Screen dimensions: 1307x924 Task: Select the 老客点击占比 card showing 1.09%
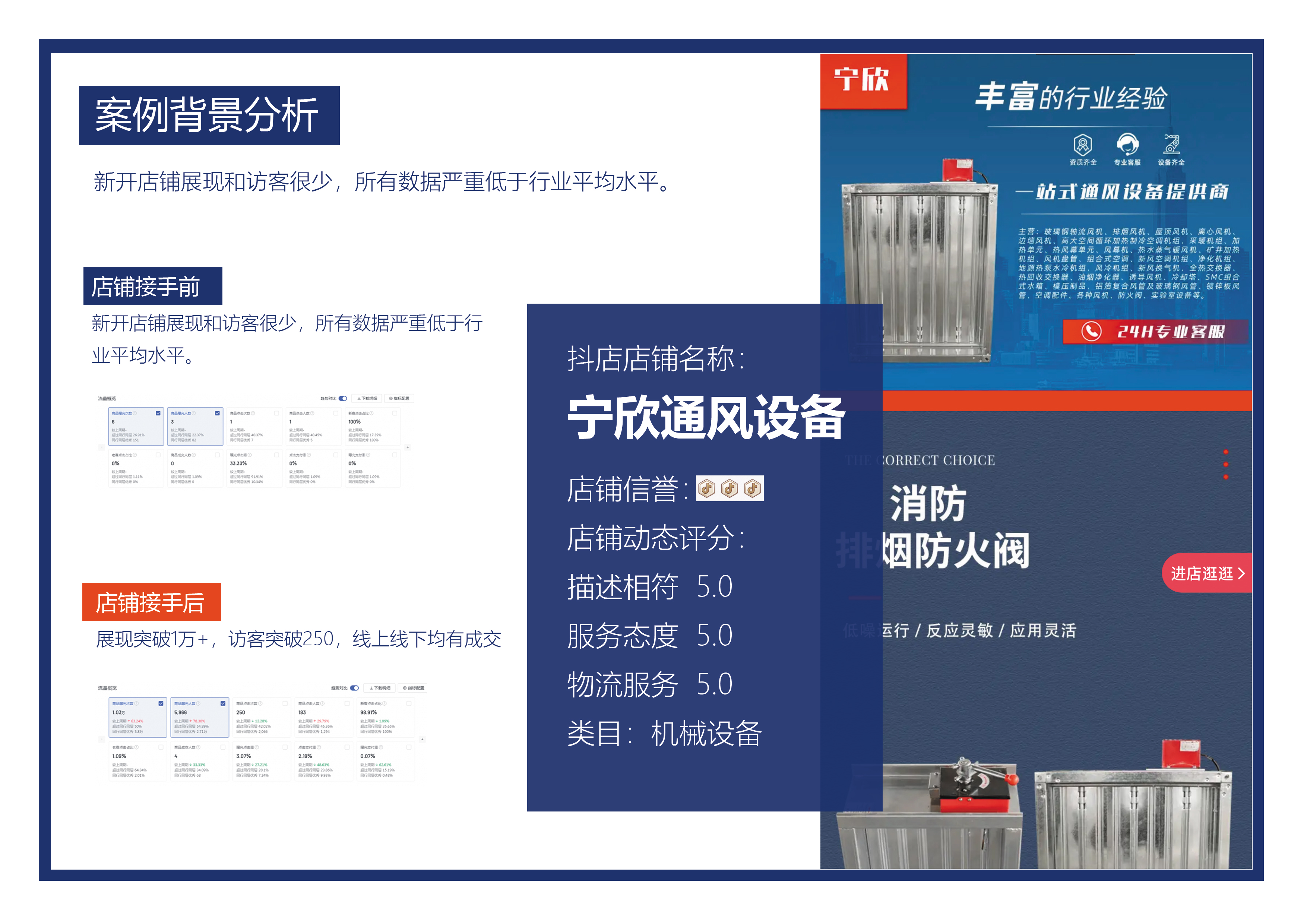click(138, 760)
